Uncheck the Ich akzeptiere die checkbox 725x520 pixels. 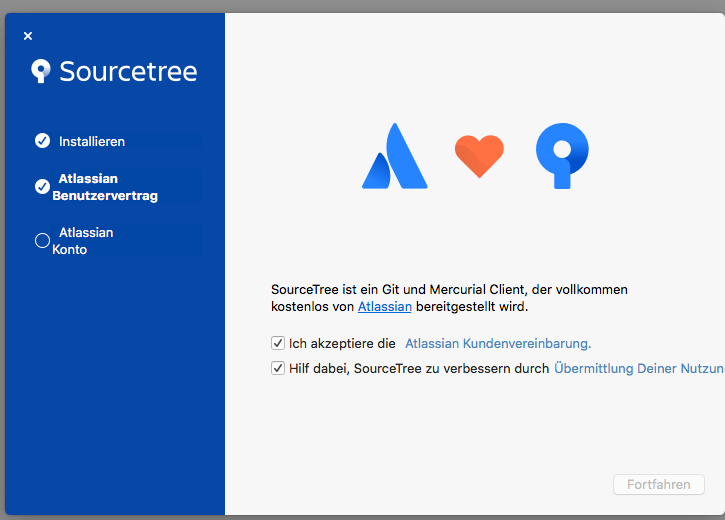tap(278, 343)
